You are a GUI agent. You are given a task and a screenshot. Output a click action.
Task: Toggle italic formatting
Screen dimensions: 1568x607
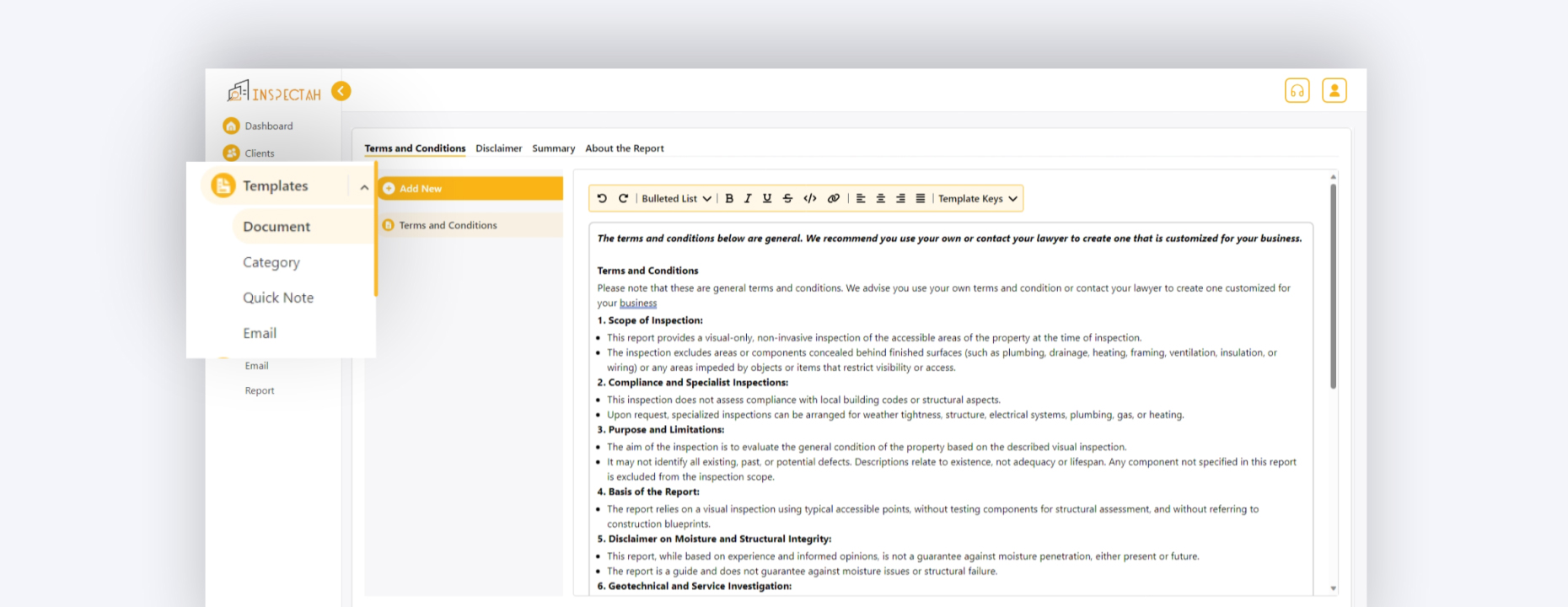click(x=748, y=199)
